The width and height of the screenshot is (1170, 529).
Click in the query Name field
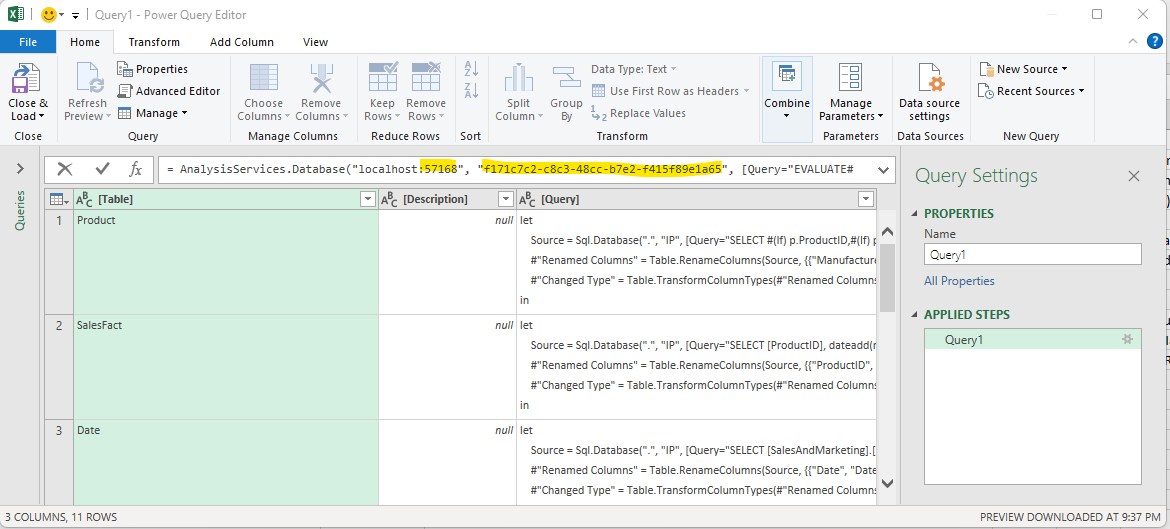coord(1033,254)
